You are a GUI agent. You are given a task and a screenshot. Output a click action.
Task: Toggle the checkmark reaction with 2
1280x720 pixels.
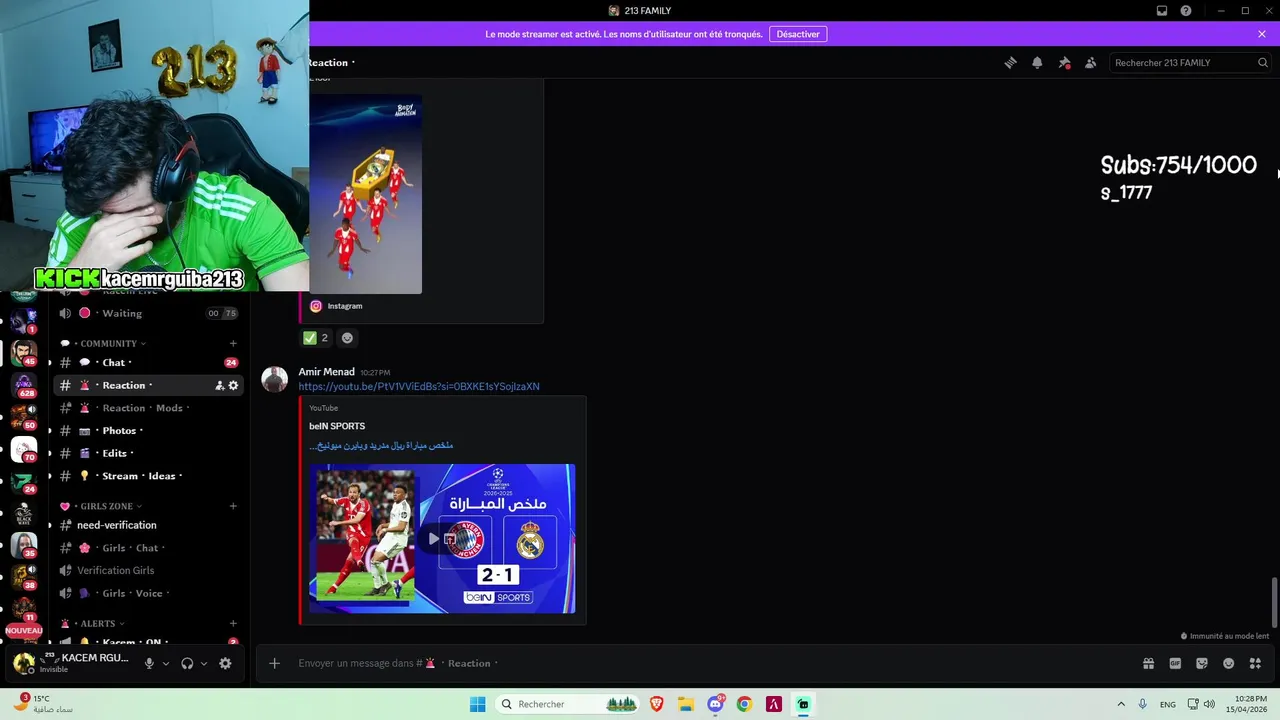[x=316, y=338]
